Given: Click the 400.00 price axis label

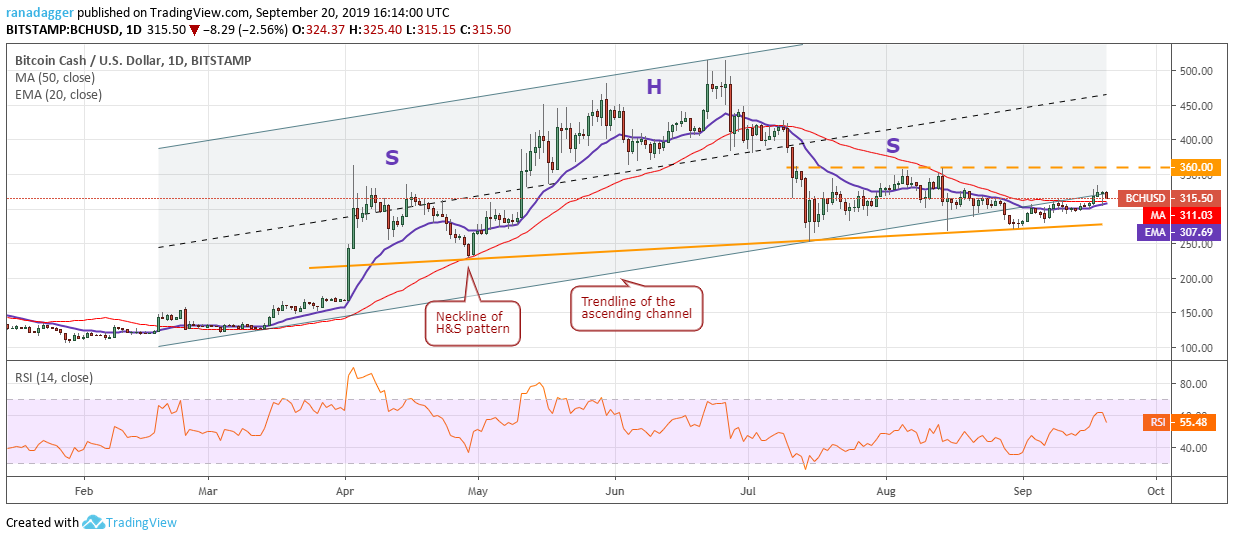Looking at the screenshot, I should tap(1196, 140).
